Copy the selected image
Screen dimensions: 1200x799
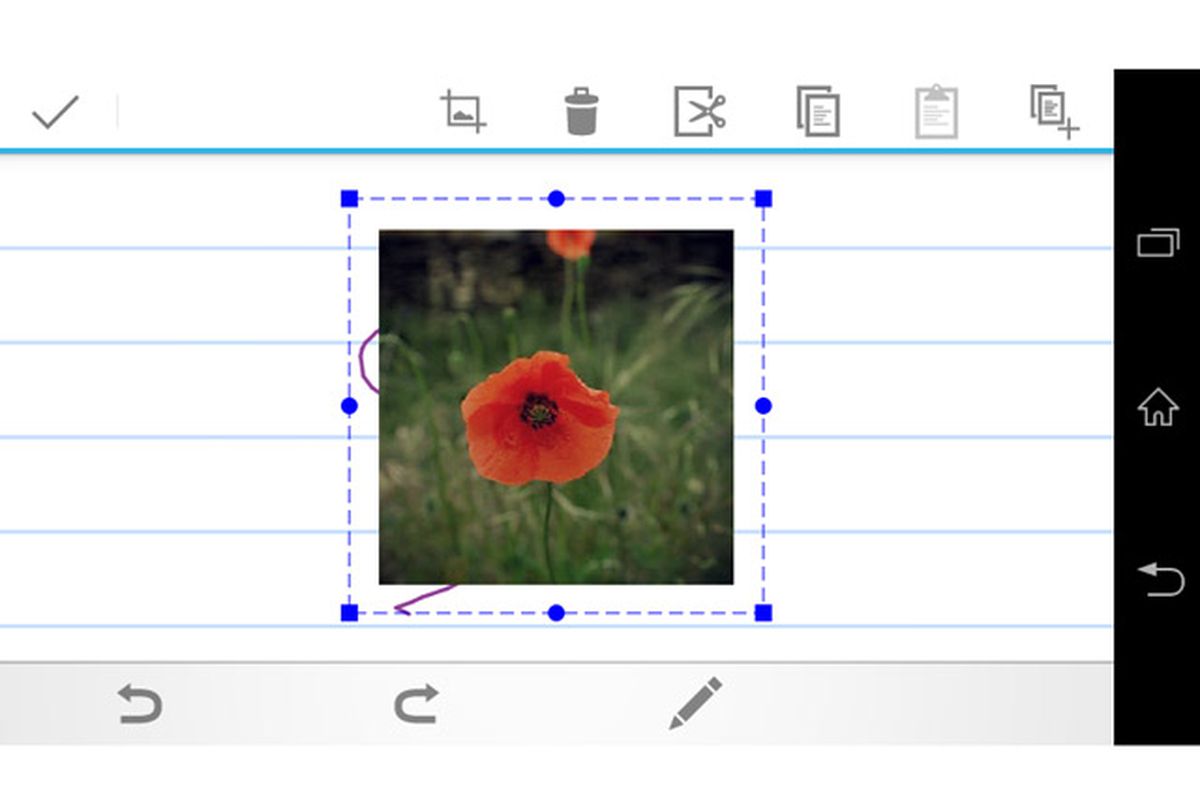pos(818,111)
